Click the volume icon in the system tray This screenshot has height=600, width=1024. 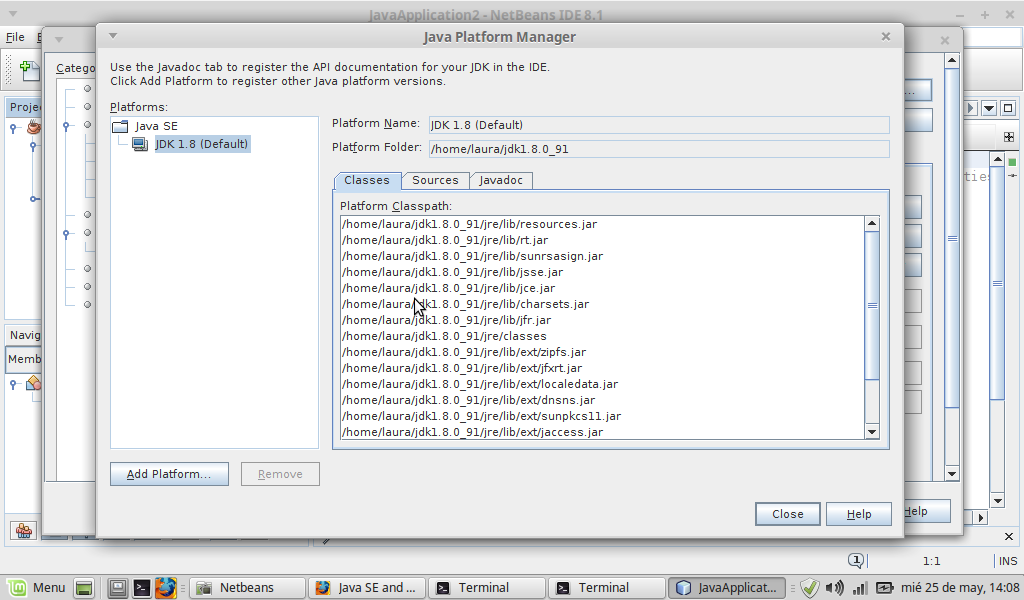tap(834, 588)
